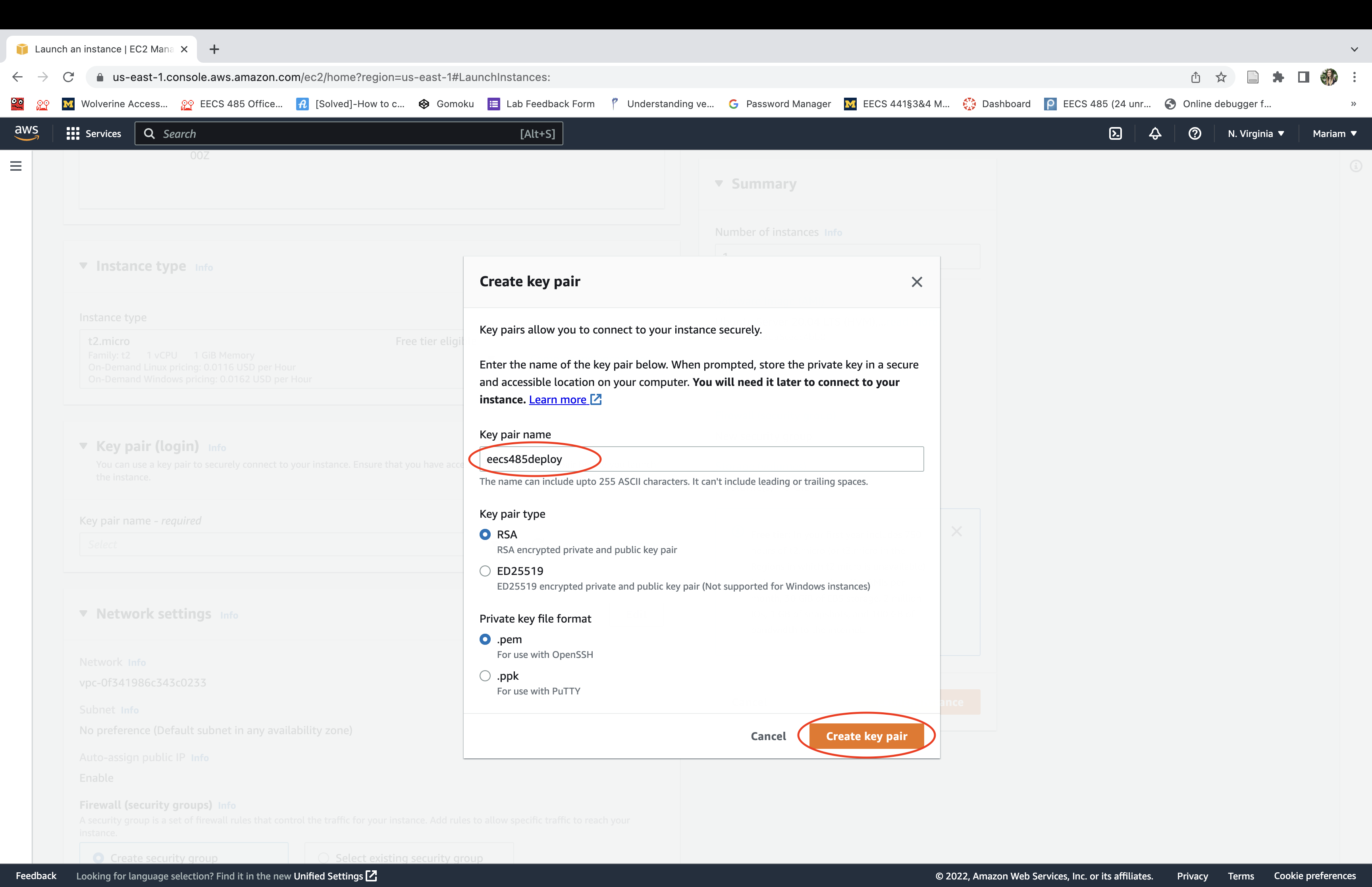Viewport: 1372px width, 887px height.
Task: Open the hamburger side navigation menu
Action: pyautogui.click(x=16, y=166)
